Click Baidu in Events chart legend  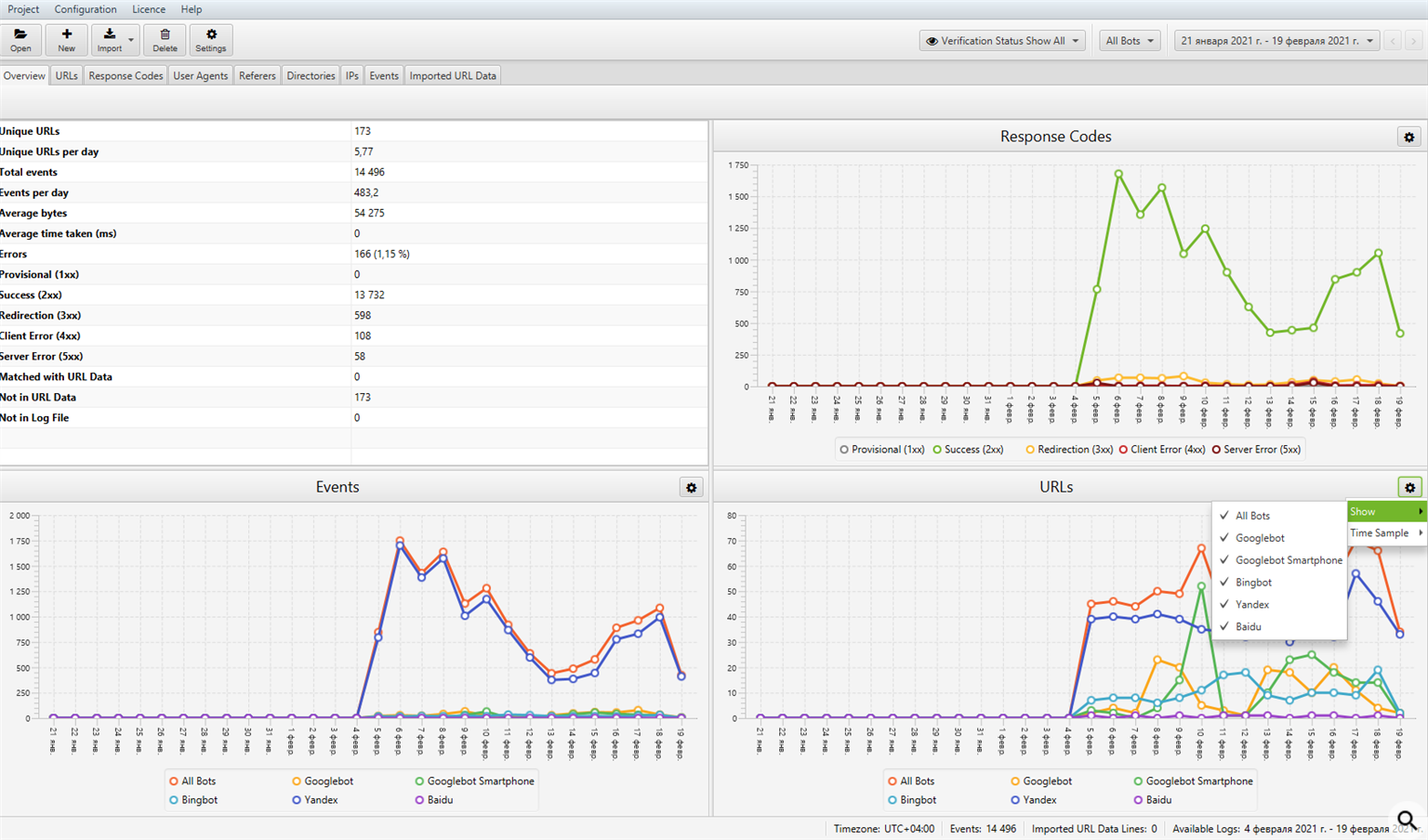pyautogui.click(x=434, y=800)
